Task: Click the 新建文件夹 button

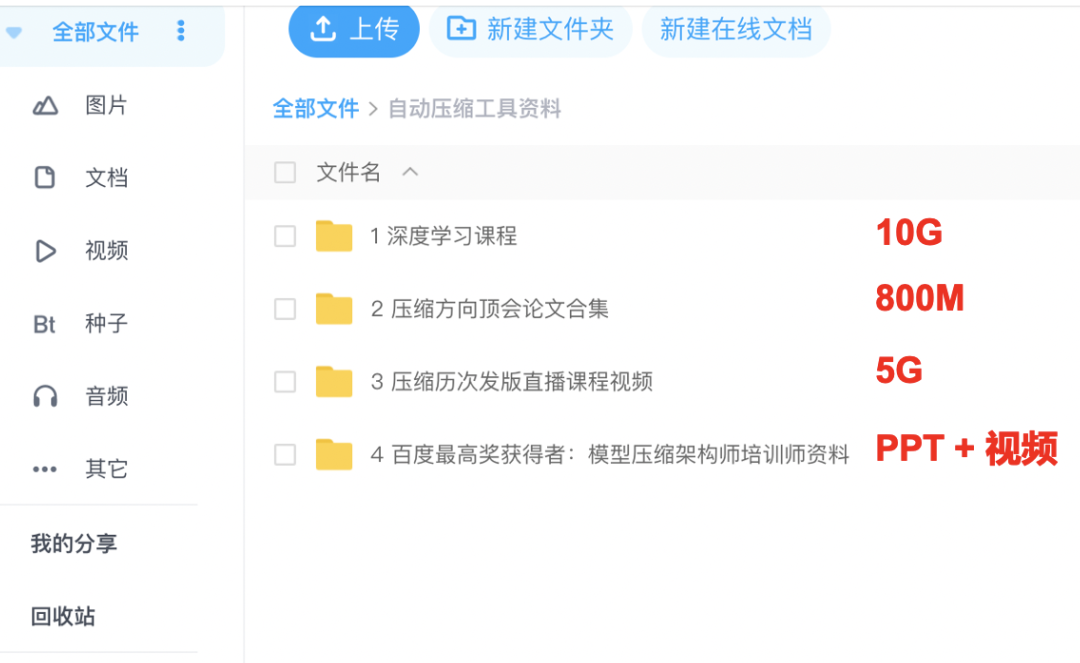Action: click(531, 30)
